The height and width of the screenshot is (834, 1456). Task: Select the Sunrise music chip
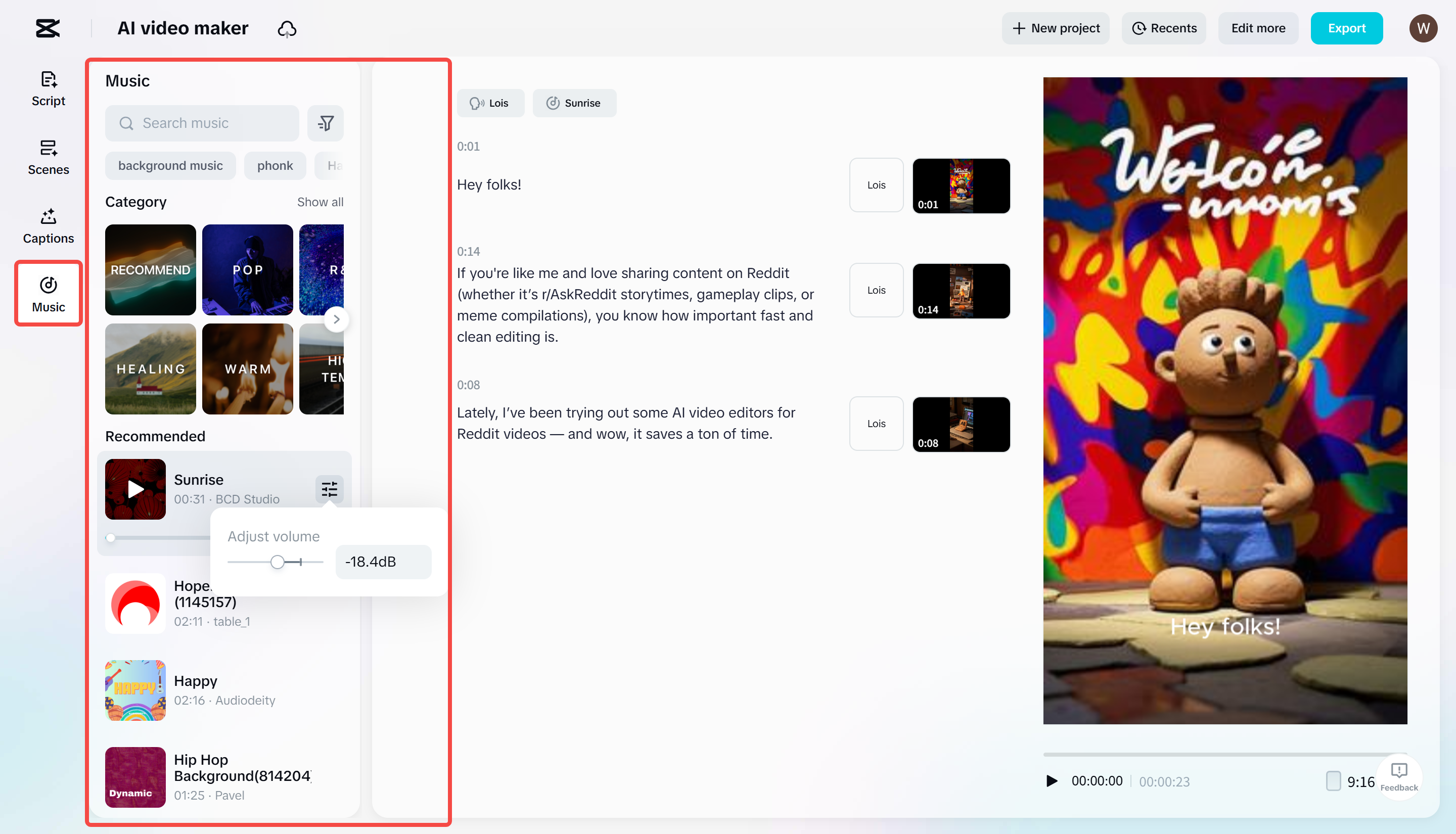[574, 103]
